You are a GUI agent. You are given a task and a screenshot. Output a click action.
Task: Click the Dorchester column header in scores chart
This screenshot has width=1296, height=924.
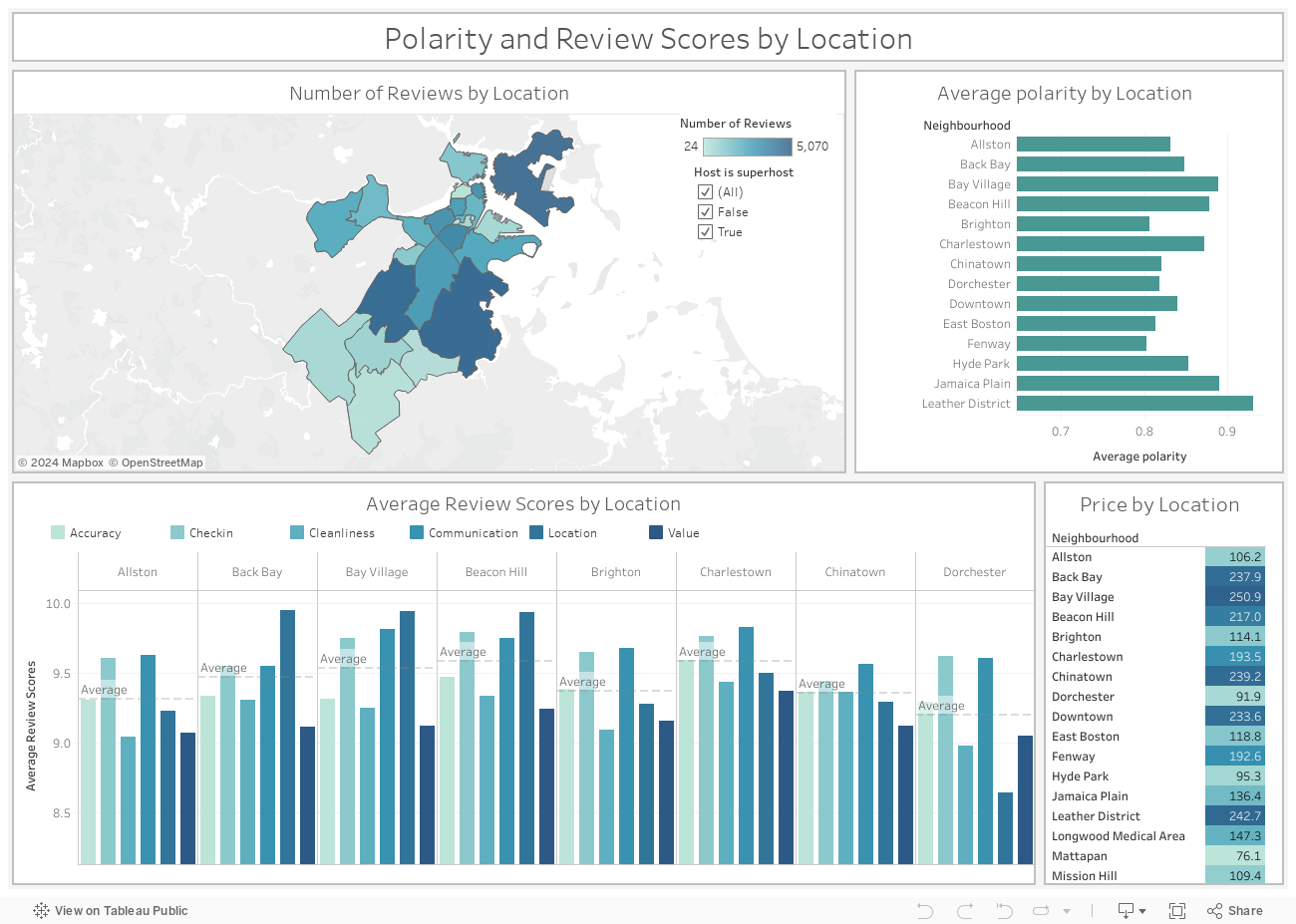975,572
